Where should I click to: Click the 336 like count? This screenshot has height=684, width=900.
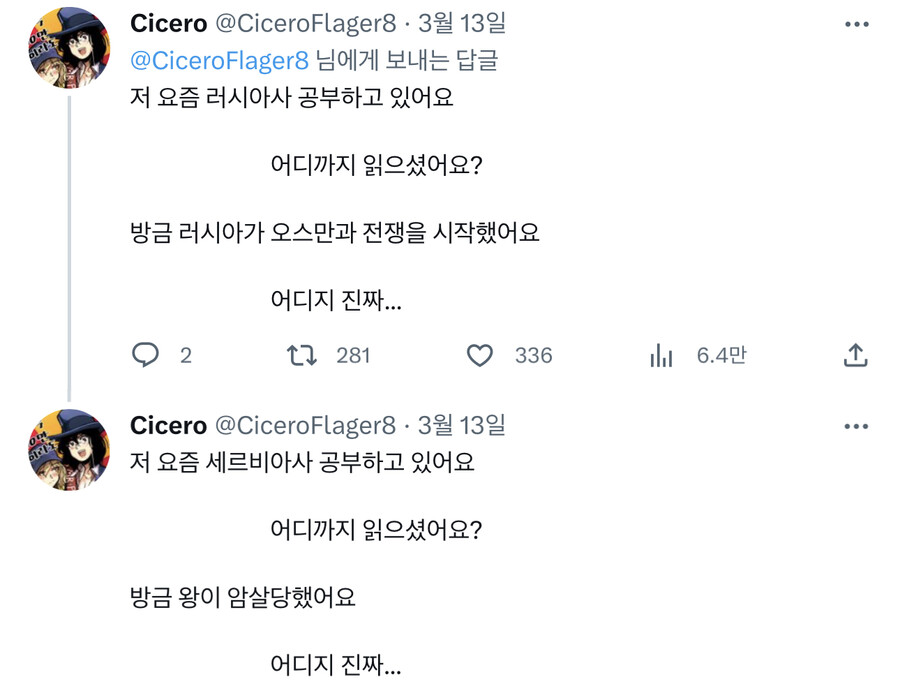pyautogui.click(x=533, y=355)
